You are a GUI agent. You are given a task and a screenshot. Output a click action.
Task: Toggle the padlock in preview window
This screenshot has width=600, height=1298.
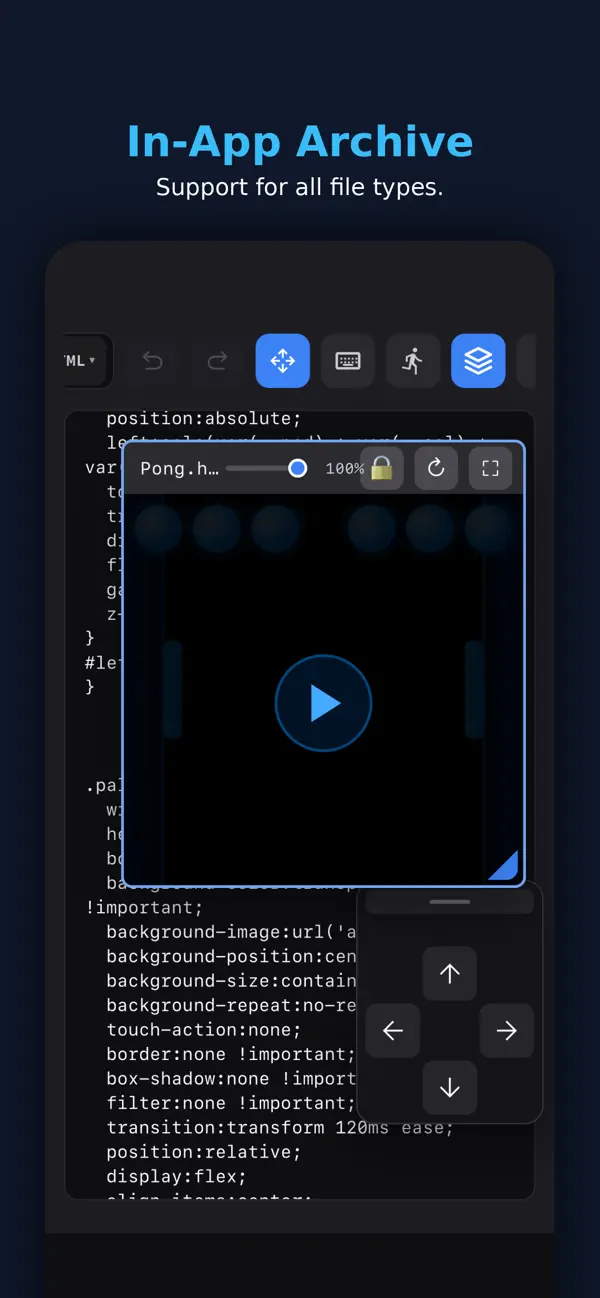382,468
